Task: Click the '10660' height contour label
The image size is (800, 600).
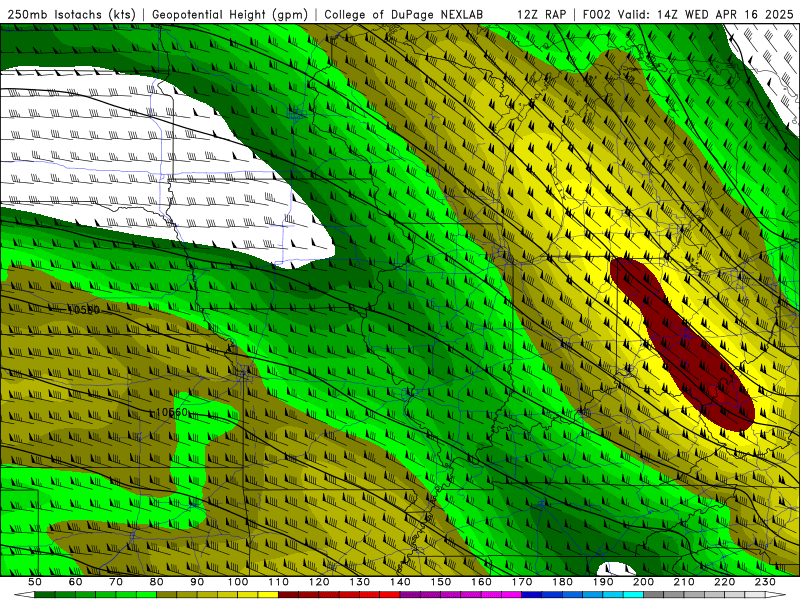Action: [x=171, y=412]
